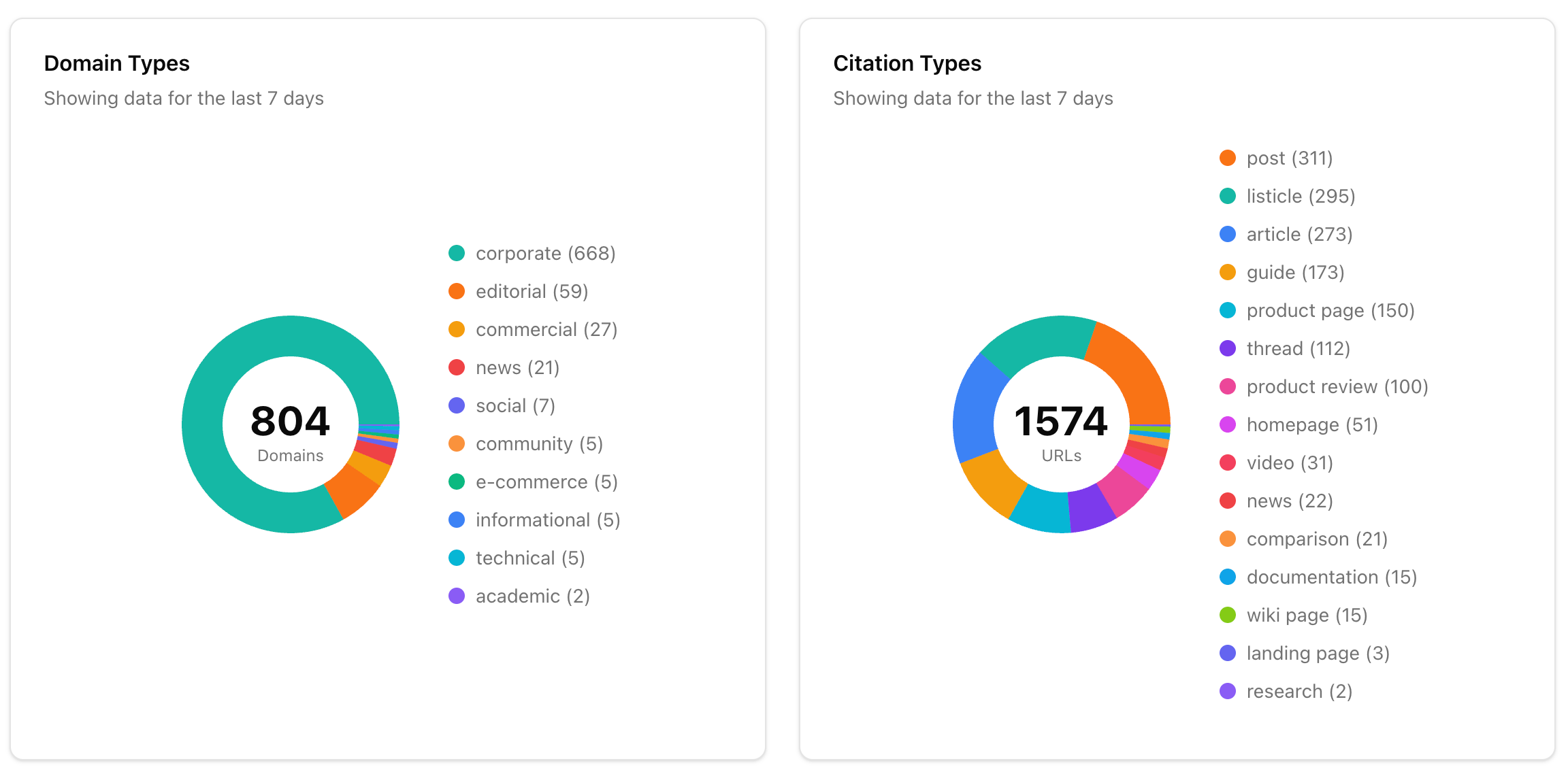Click the green dot beside wiki page

pos(1228,615)
